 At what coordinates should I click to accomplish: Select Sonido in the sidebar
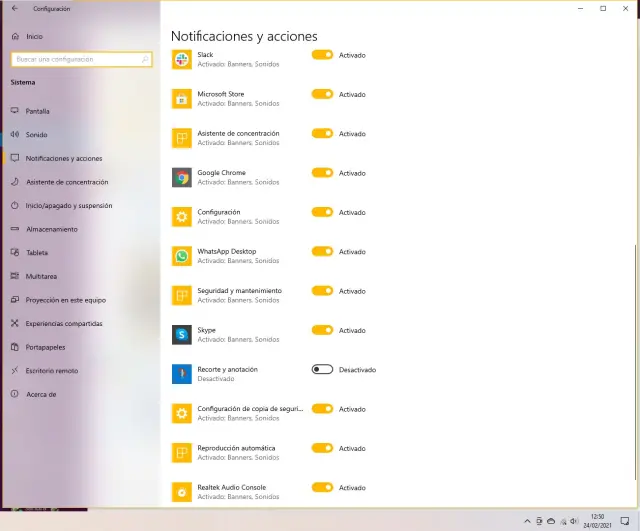point(36,135)
